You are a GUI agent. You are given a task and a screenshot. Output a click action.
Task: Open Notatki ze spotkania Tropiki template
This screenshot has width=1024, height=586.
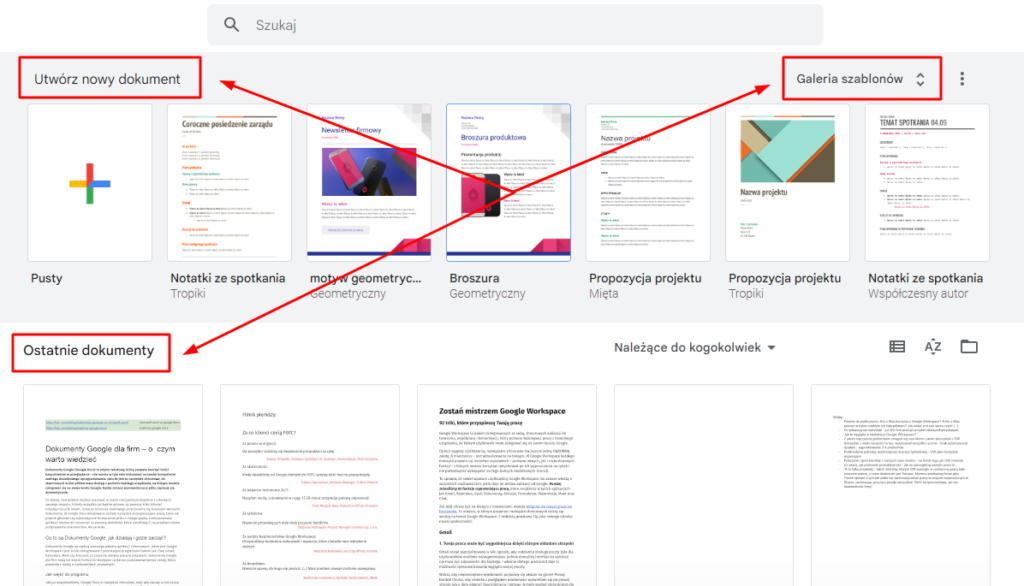click(229, 183)
